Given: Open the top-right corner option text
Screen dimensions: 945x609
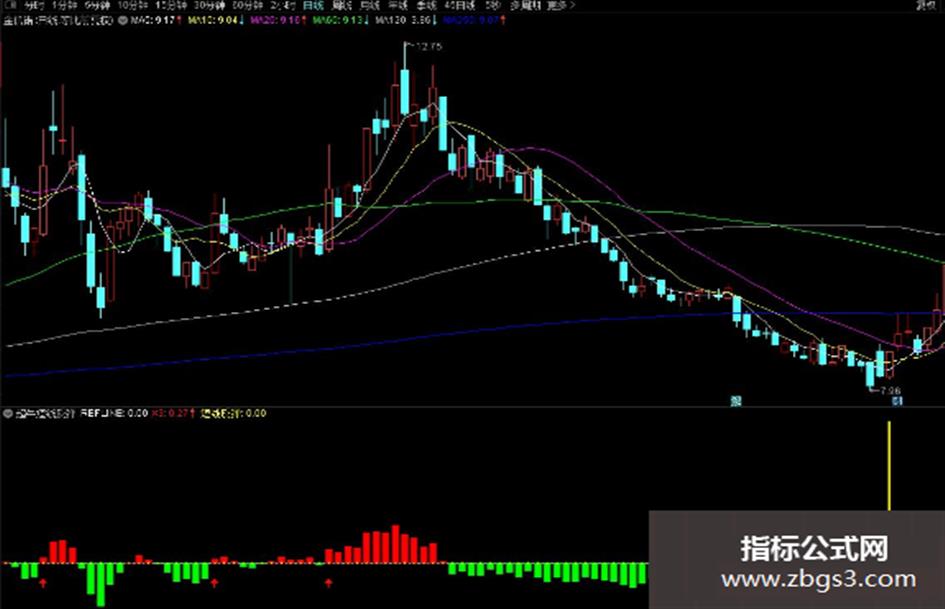Looking at the screenshot, I should 925,5.
